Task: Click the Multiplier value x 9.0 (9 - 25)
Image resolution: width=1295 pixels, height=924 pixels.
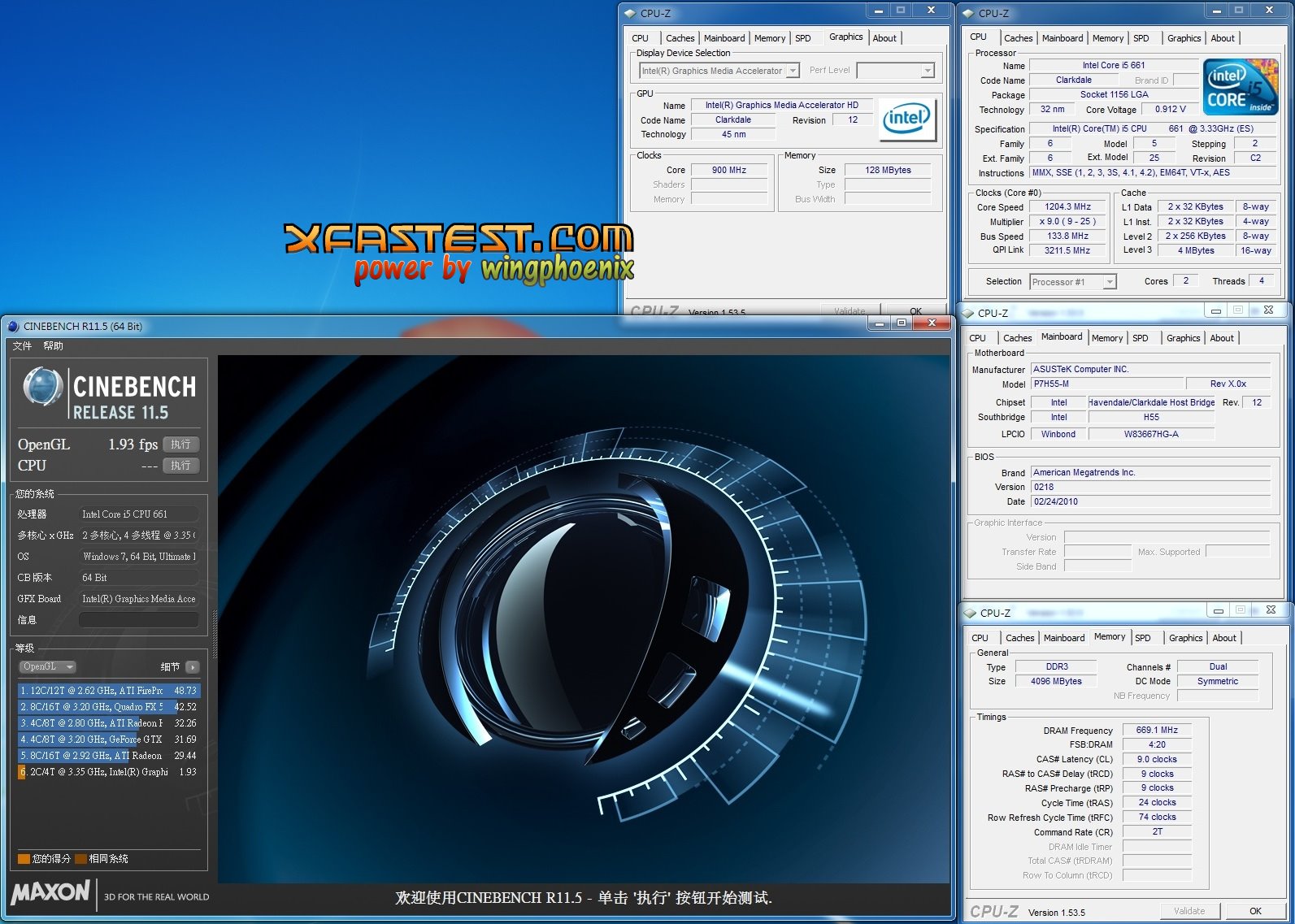Action: point(1067,222)
